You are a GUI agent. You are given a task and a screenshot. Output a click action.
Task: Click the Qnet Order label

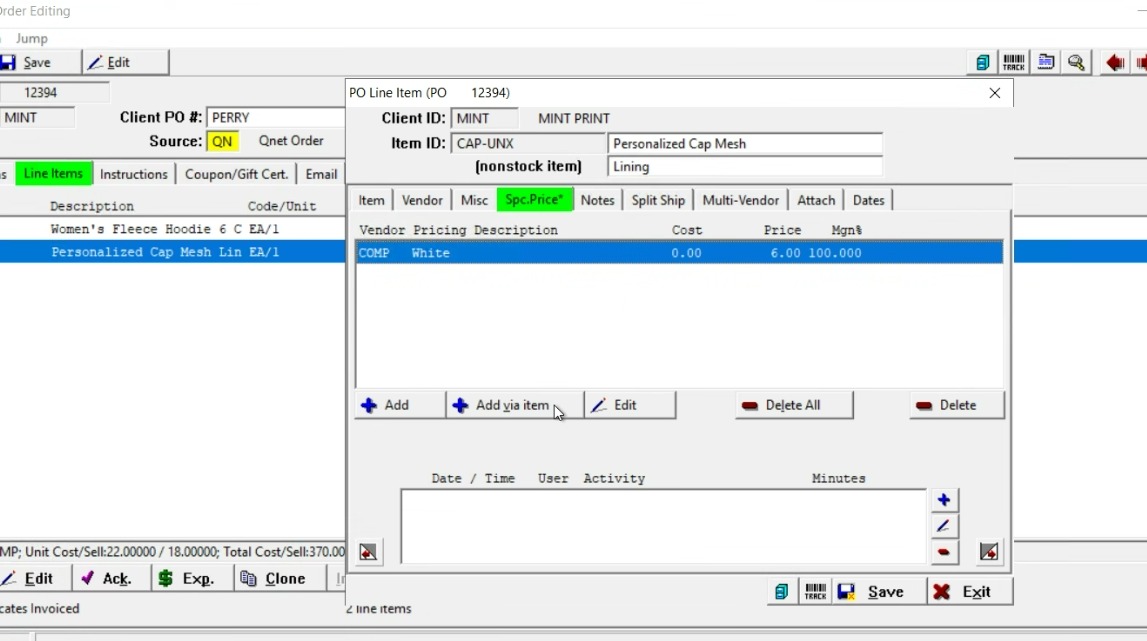[x=290, y=140]
